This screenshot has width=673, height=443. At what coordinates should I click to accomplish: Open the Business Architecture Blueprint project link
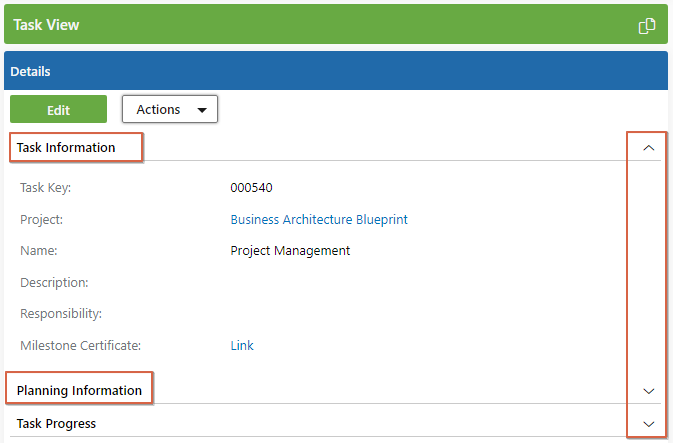(319, 220)
